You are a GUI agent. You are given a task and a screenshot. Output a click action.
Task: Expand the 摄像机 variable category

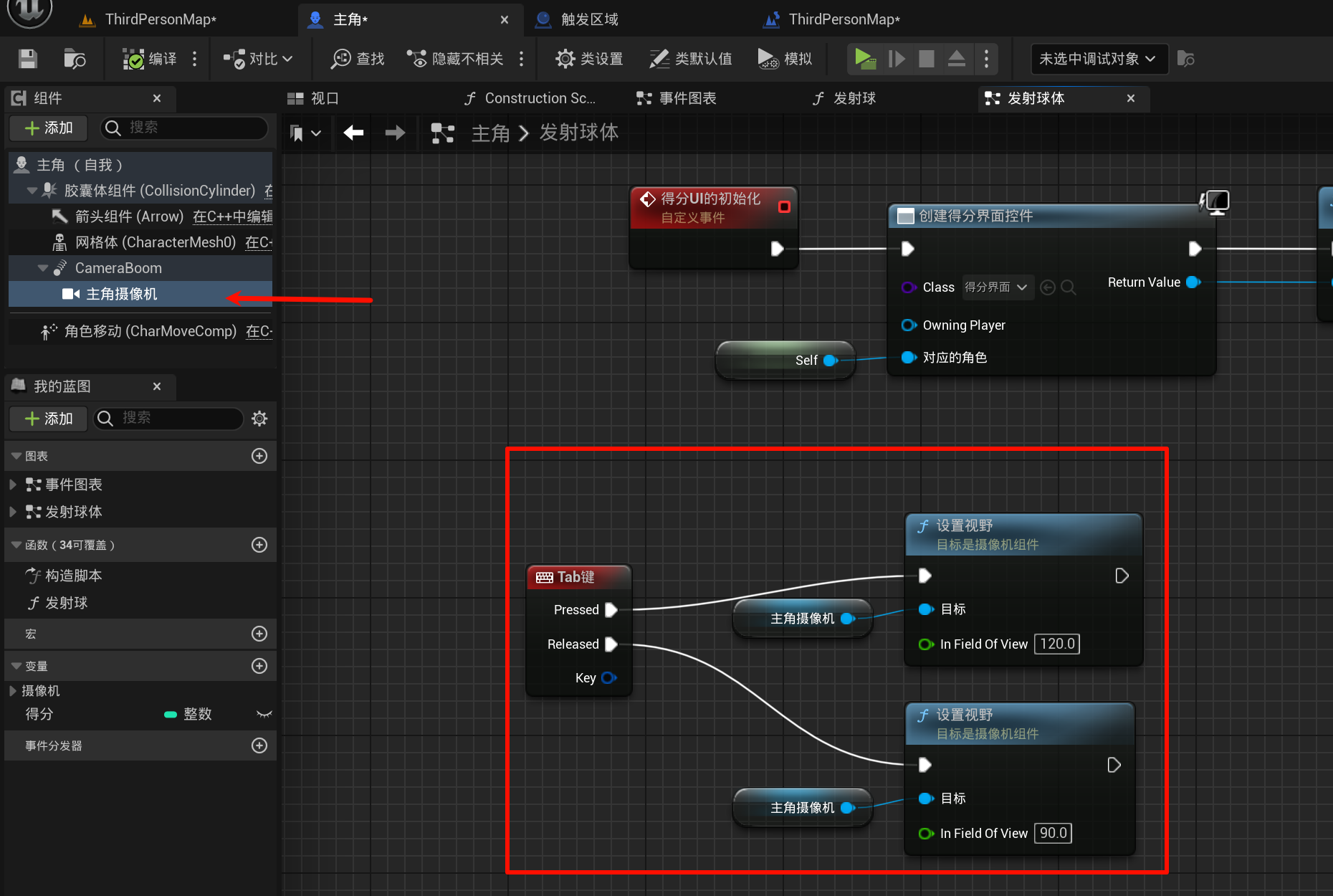click(13, 691)
